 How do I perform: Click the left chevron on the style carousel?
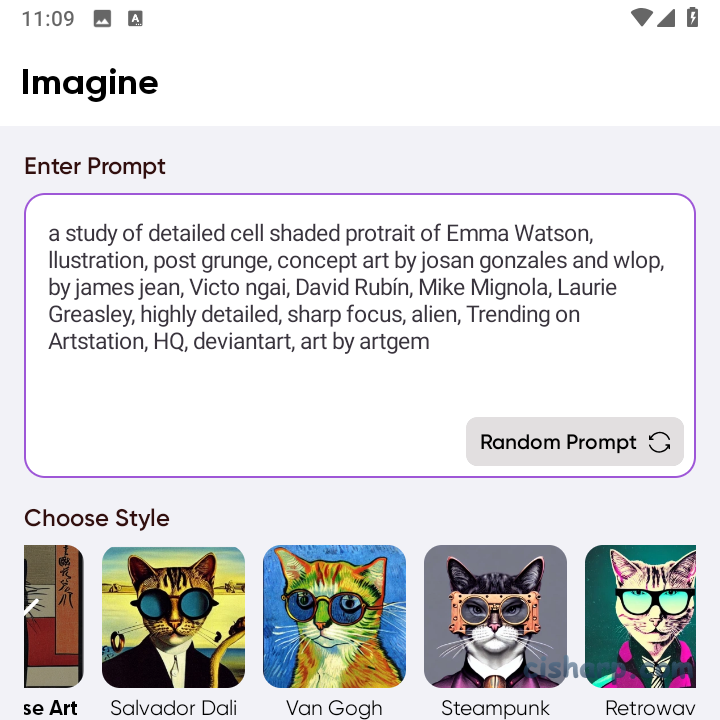click(x=31, y=606)
